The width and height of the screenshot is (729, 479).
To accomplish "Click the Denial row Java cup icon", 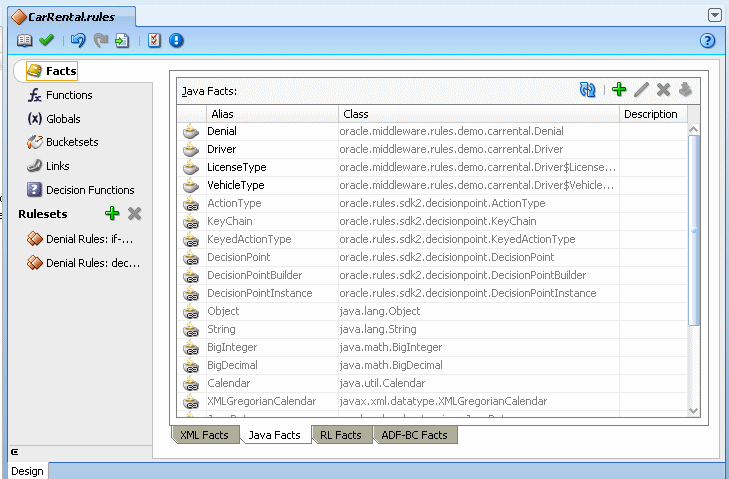I will coord(191,132).
